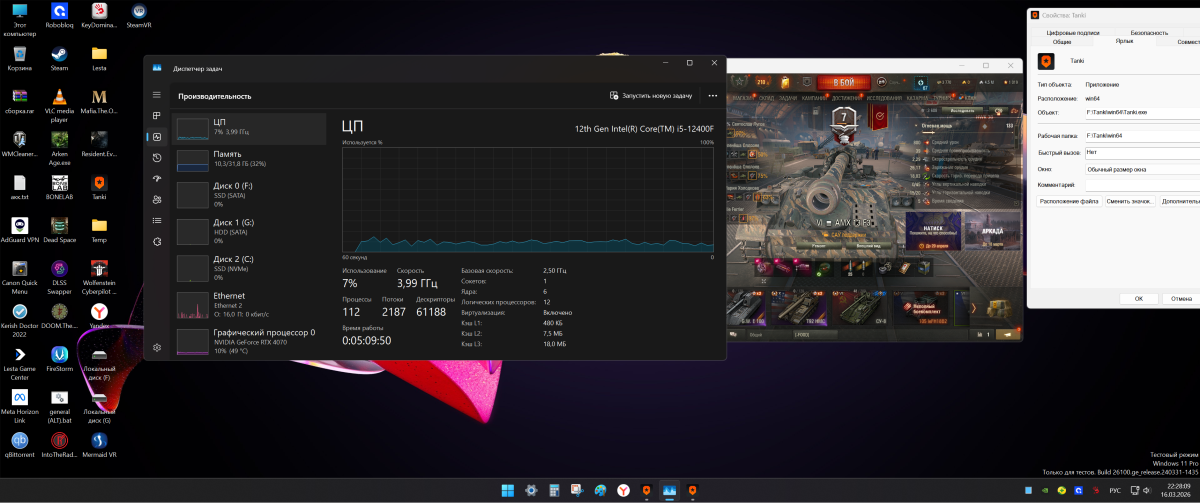Switch to Общие tab in Tanki properties
Image resolution: width=1200 pixels, height=503 pixels.
point(1062,42)
